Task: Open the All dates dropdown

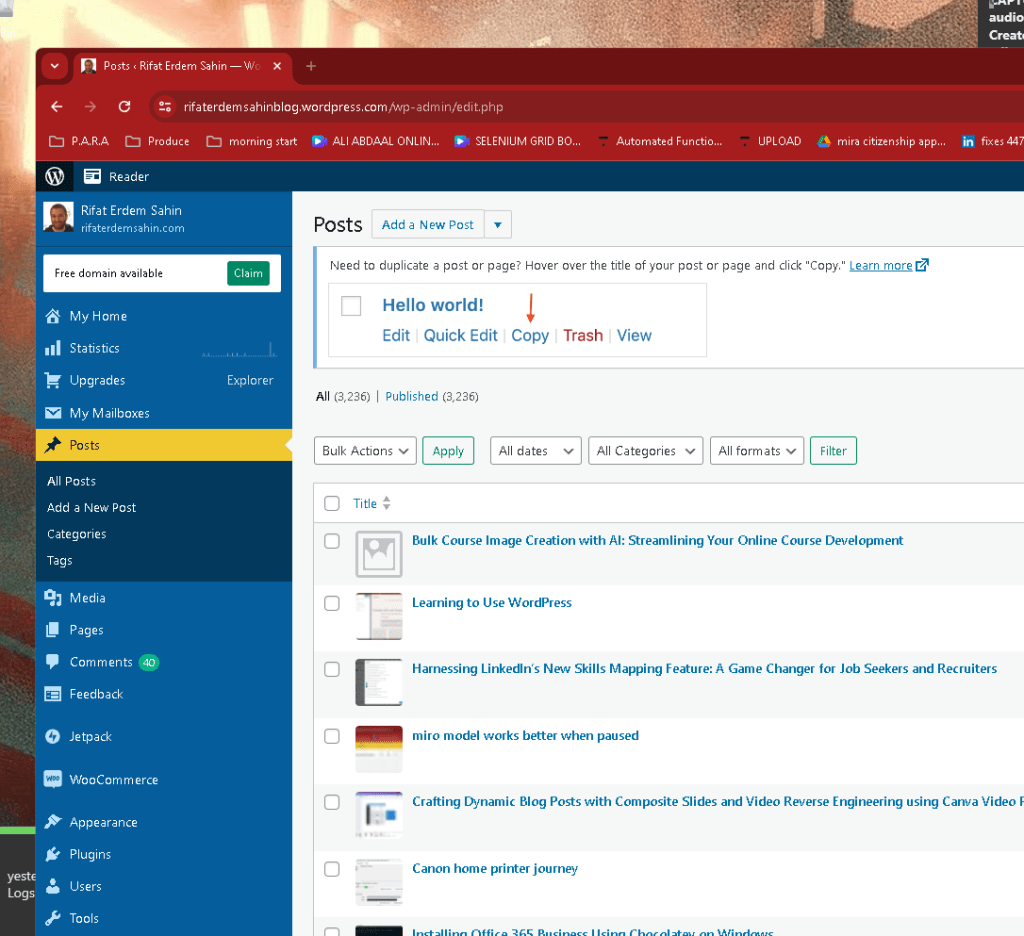Action: (536, 451)
